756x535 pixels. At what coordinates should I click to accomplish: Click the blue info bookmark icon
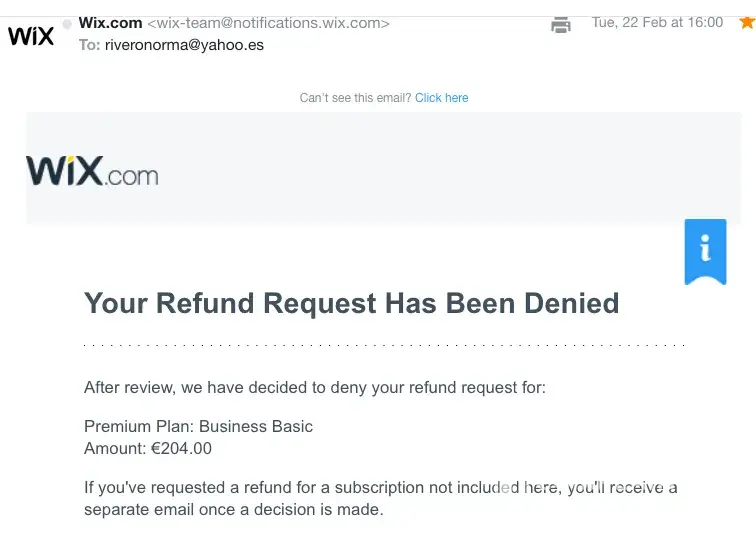pos(705,250)
